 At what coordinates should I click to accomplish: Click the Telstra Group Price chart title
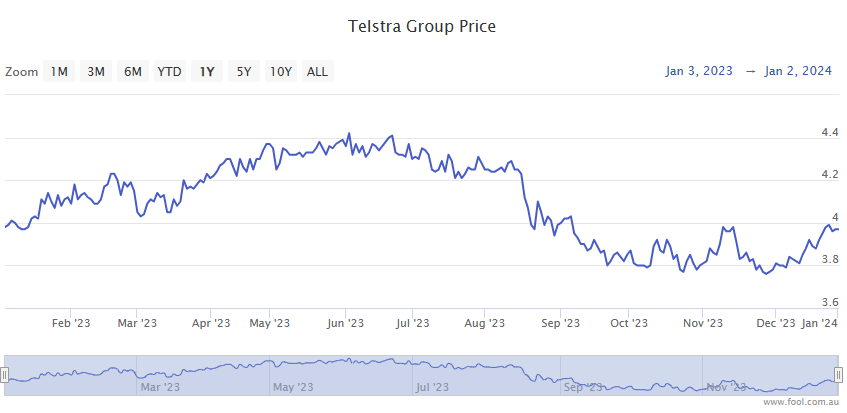click(x=421, y=26)
